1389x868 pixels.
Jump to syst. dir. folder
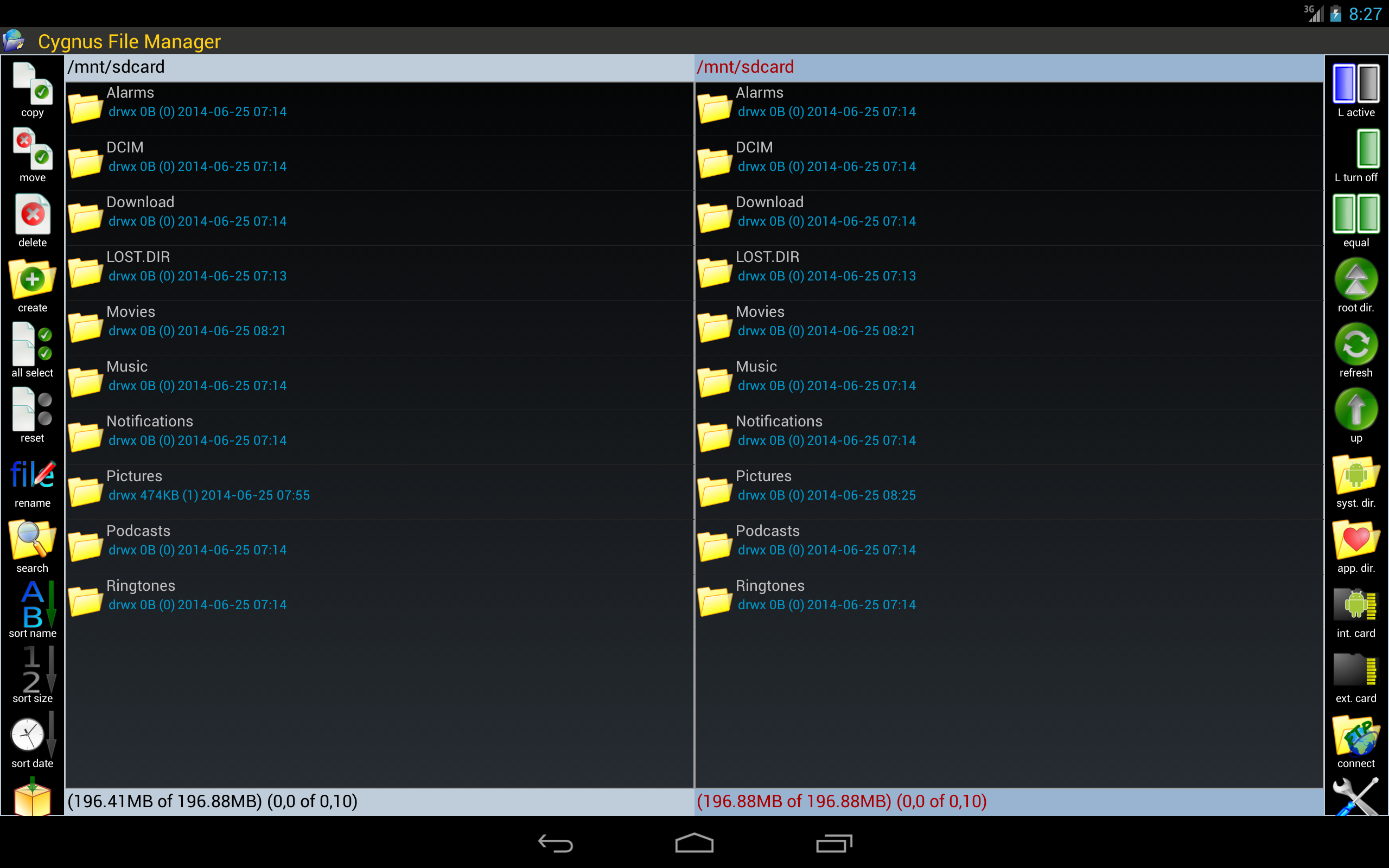[1356, 476]
